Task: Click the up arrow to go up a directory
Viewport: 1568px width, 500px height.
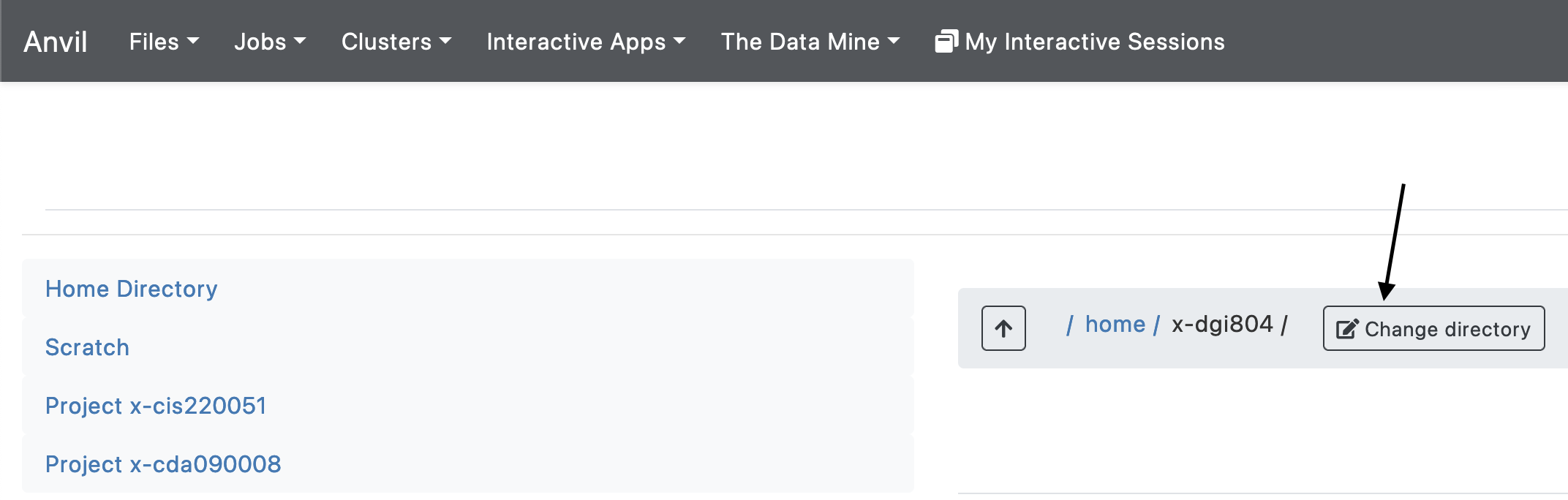Action: point(1003,328)
